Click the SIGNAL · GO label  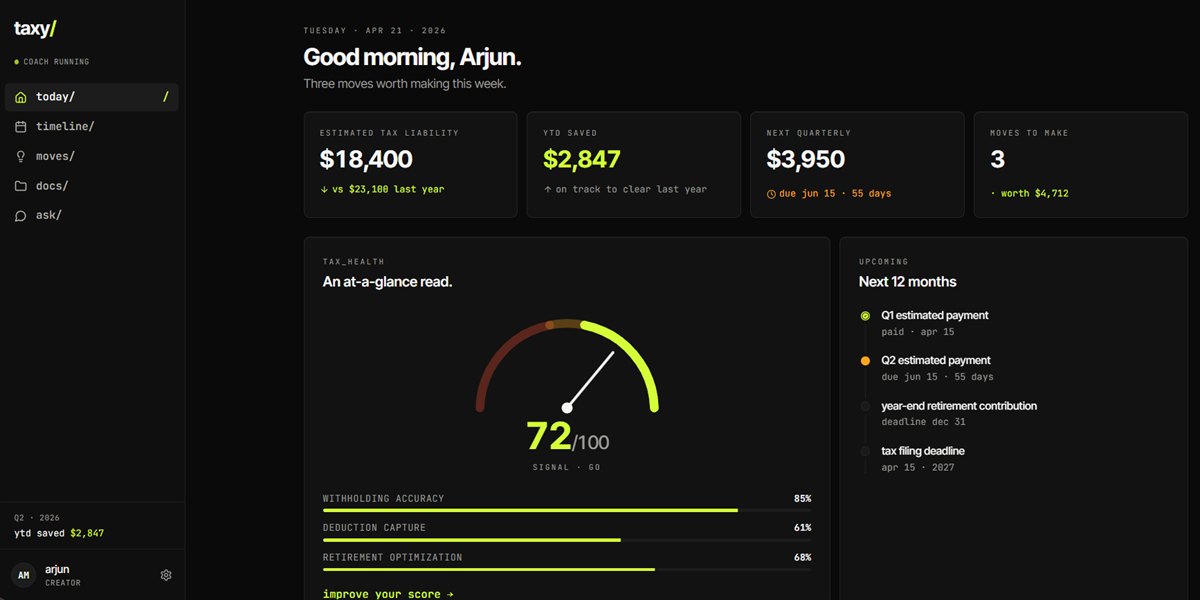point(567,467)
